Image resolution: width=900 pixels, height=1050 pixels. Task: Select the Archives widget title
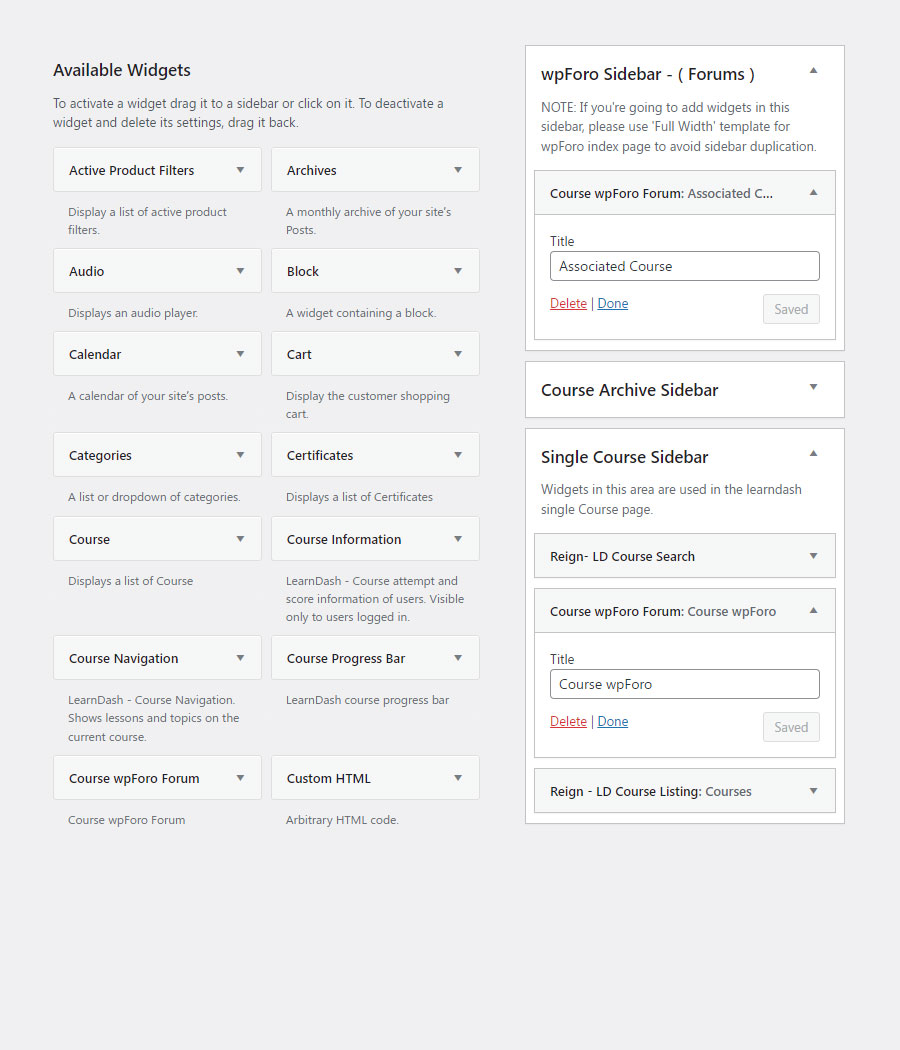[x=311, y=170]
